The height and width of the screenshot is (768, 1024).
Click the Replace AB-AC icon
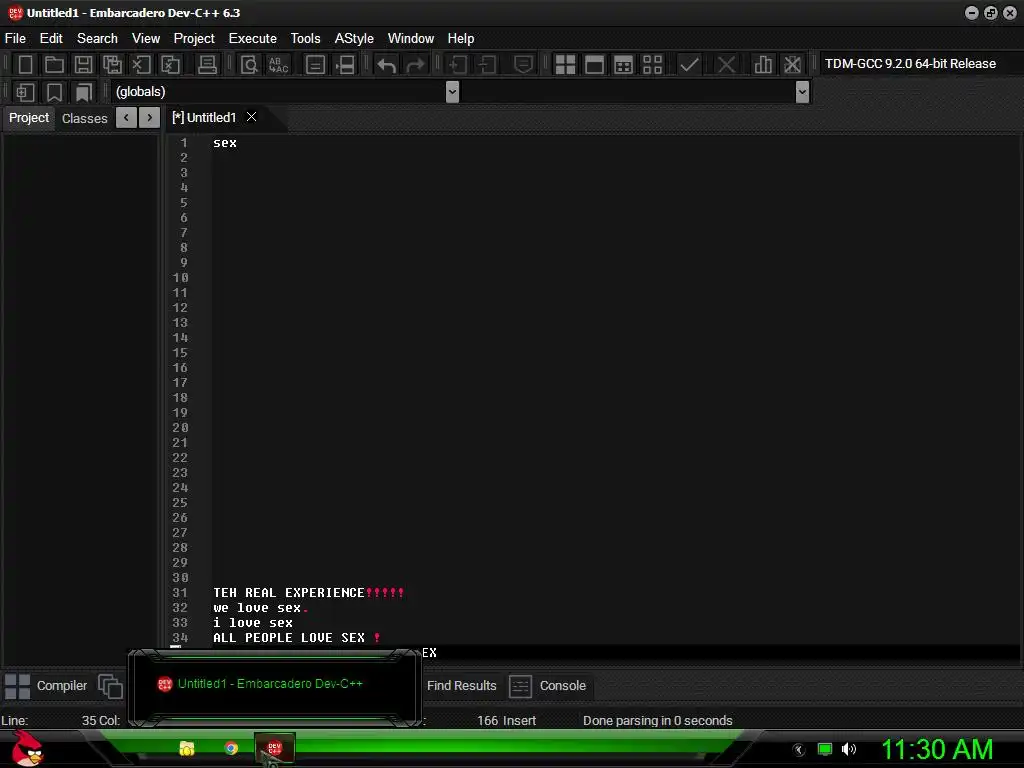click(x=278, y=65)
